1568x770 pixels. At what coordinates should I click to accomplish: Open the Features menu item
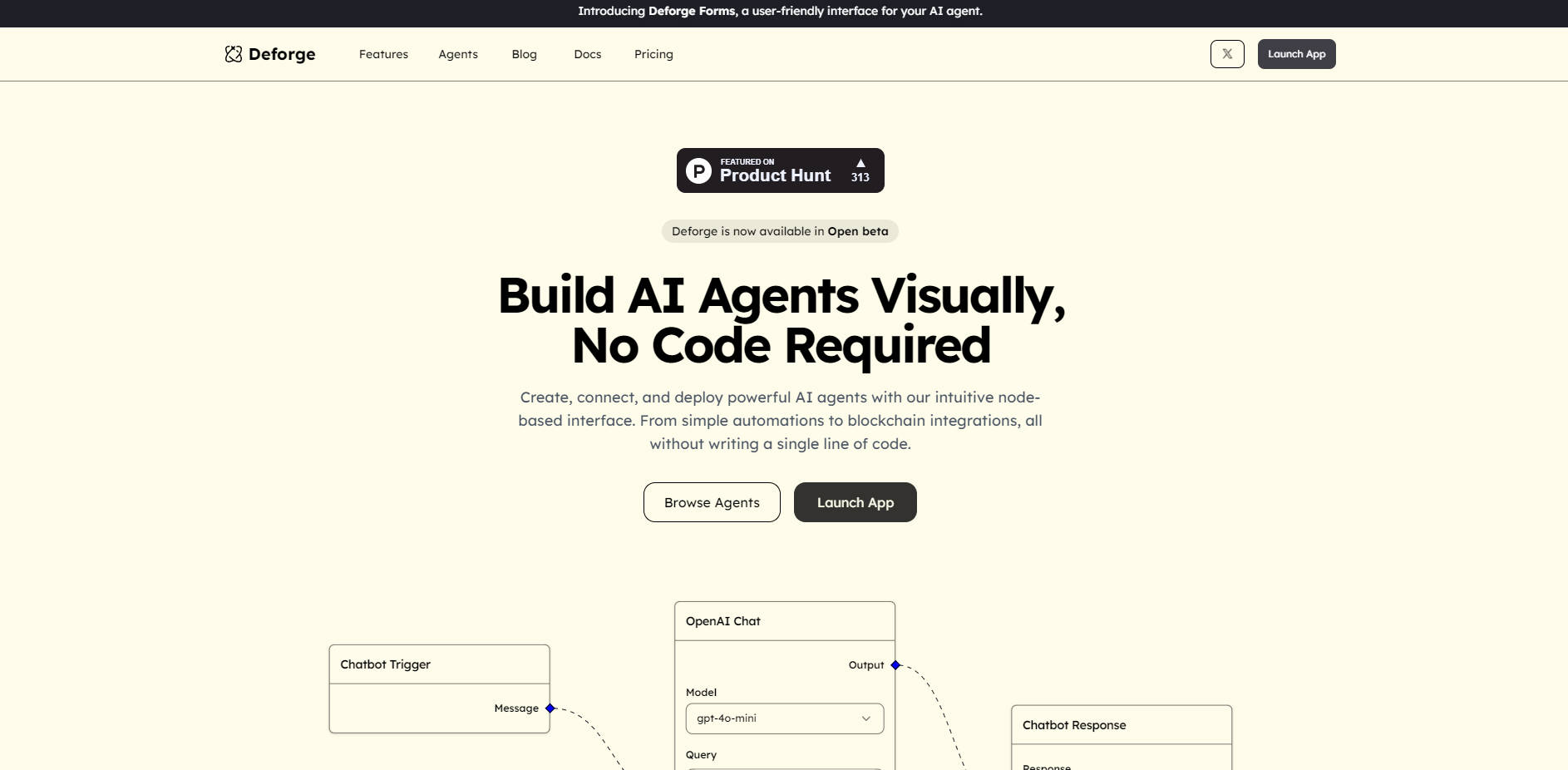click(x=383, y=54)
